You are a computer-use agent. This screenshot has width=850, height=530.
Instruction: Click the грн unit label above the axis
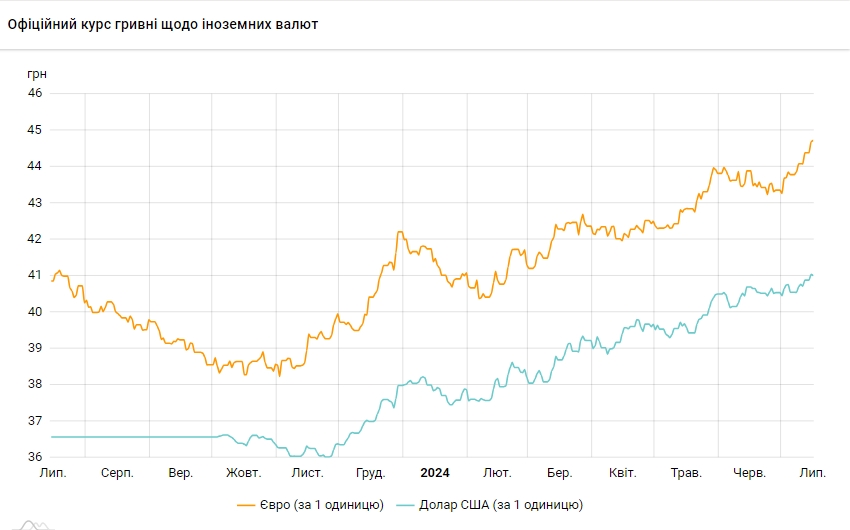tap(36, 74)
